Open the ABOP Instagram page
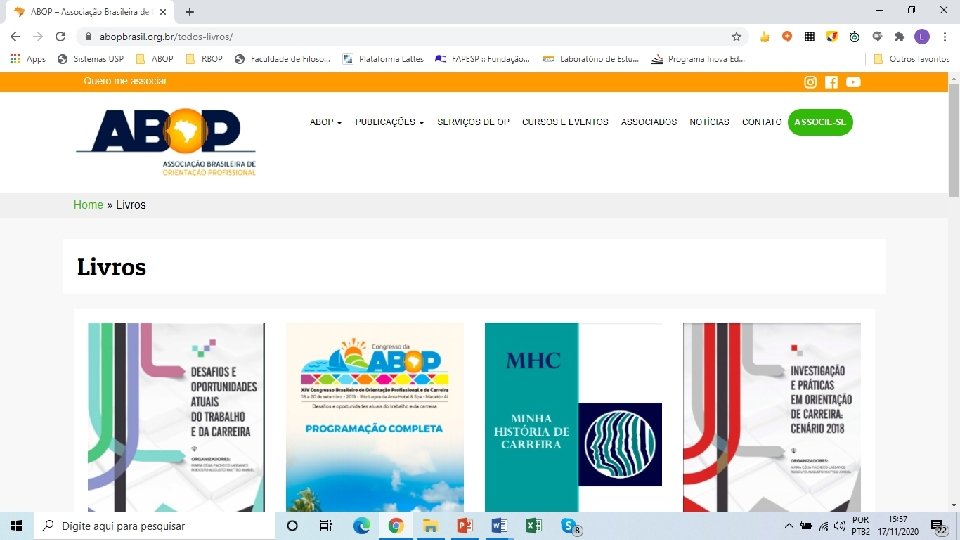This screenshot has width=960, height=540. tap(810, 82)
